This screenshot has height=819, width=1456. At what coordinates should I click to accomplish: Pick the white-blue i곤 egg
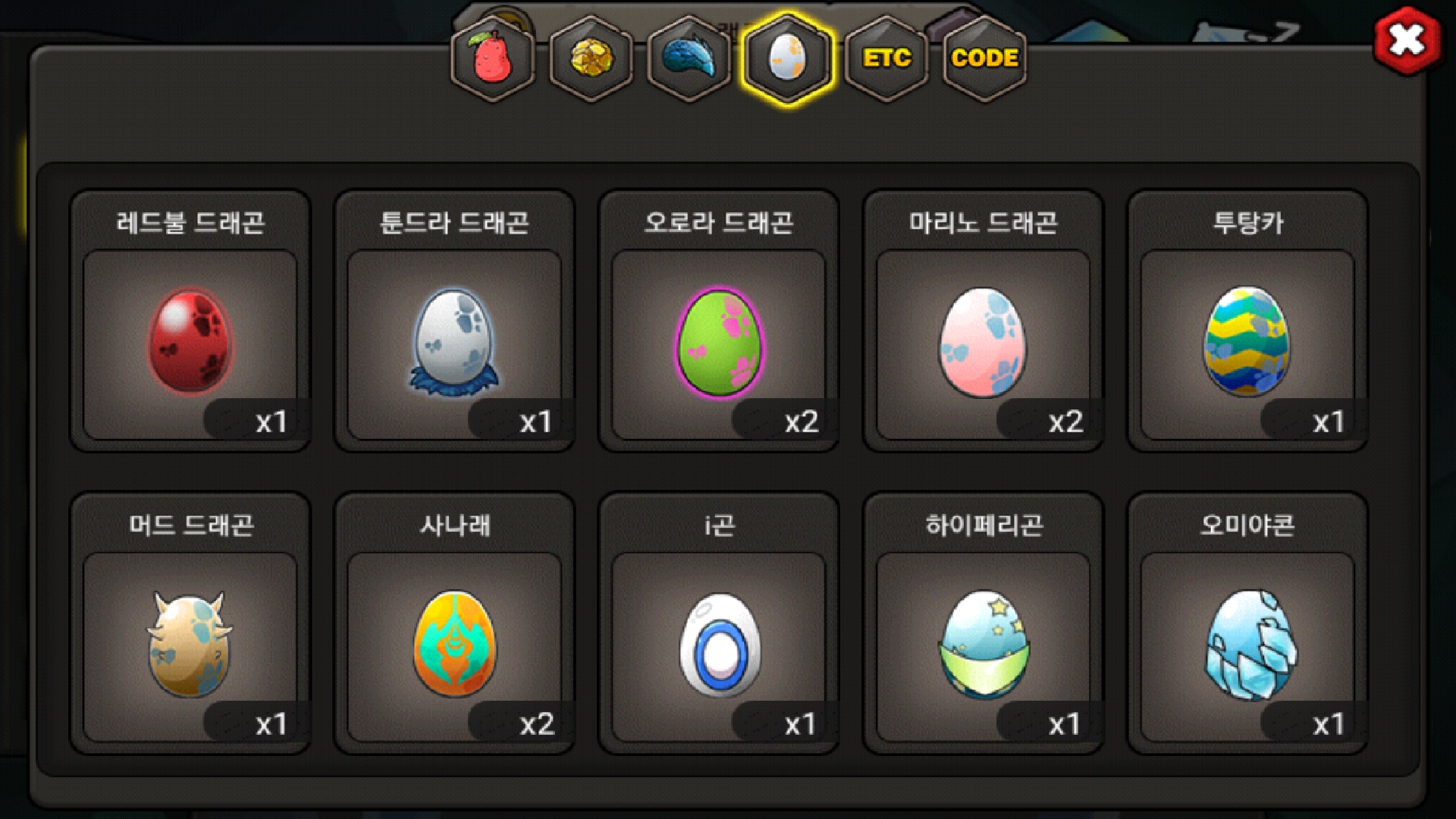(x=719, y=645)
